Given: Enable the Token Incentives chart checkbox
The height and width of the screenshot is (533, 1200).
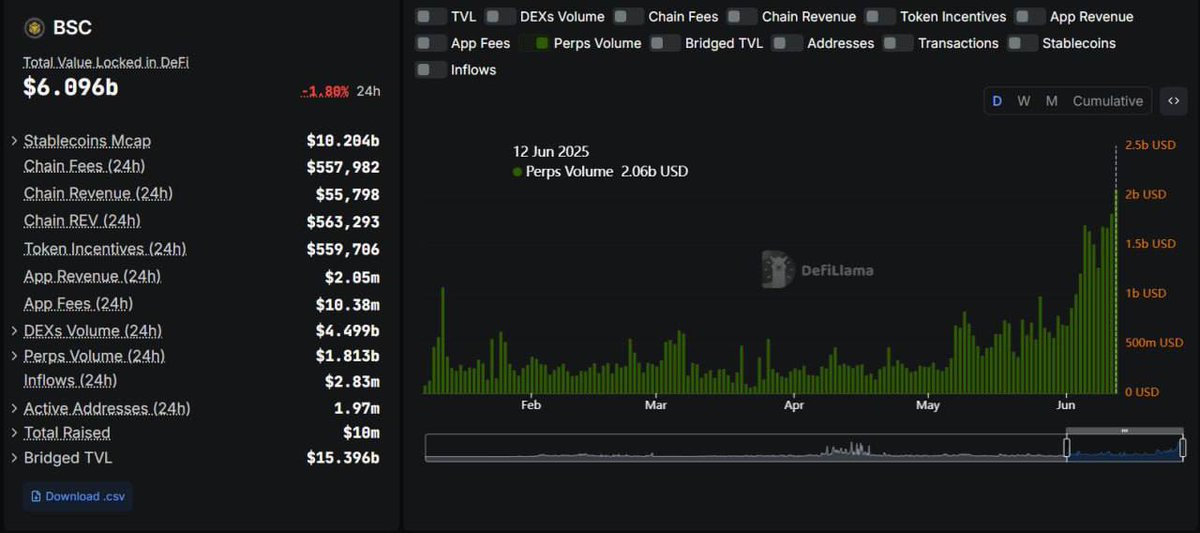Looking at the screenshot, I should click(880, 16).
